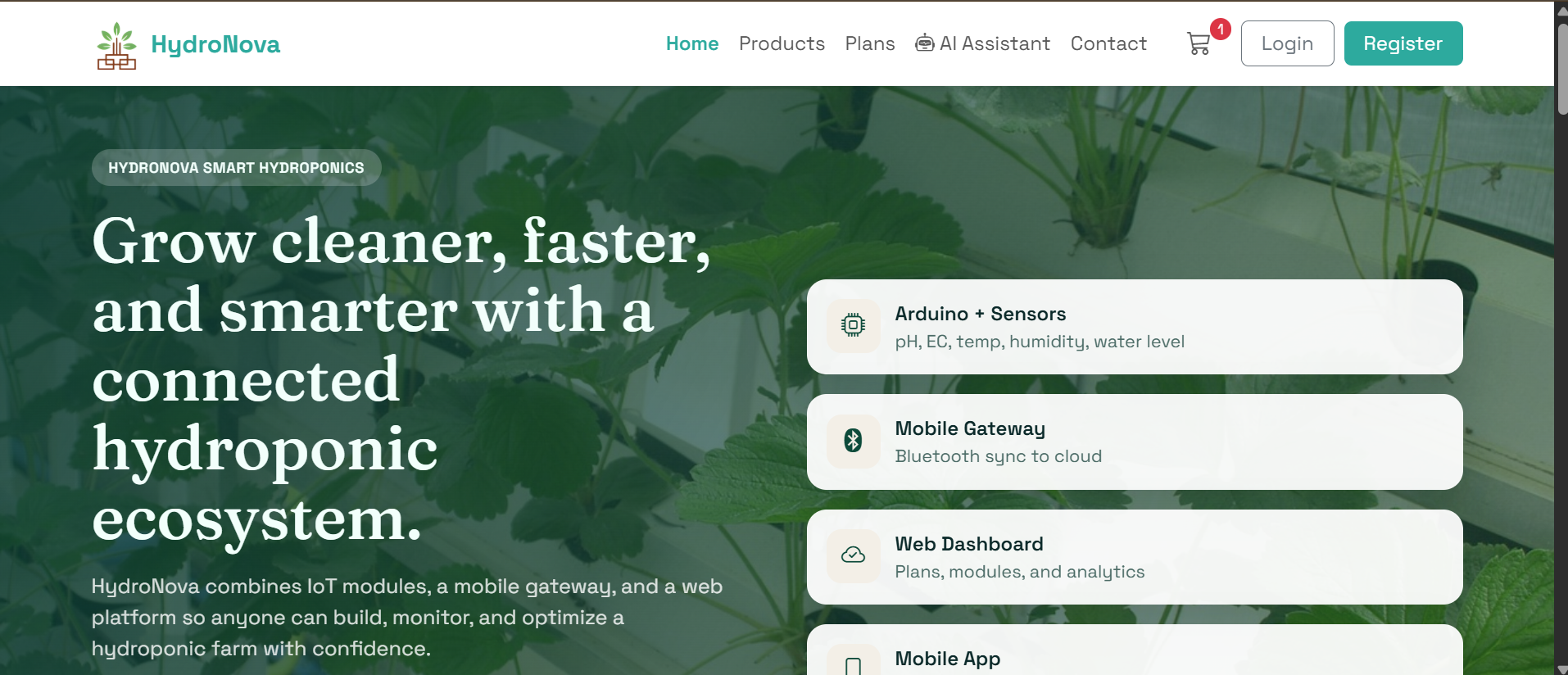Click the red cart count badge
Image resolution: width=1568 pixels, height=675 pixels.
point(1221,29)
